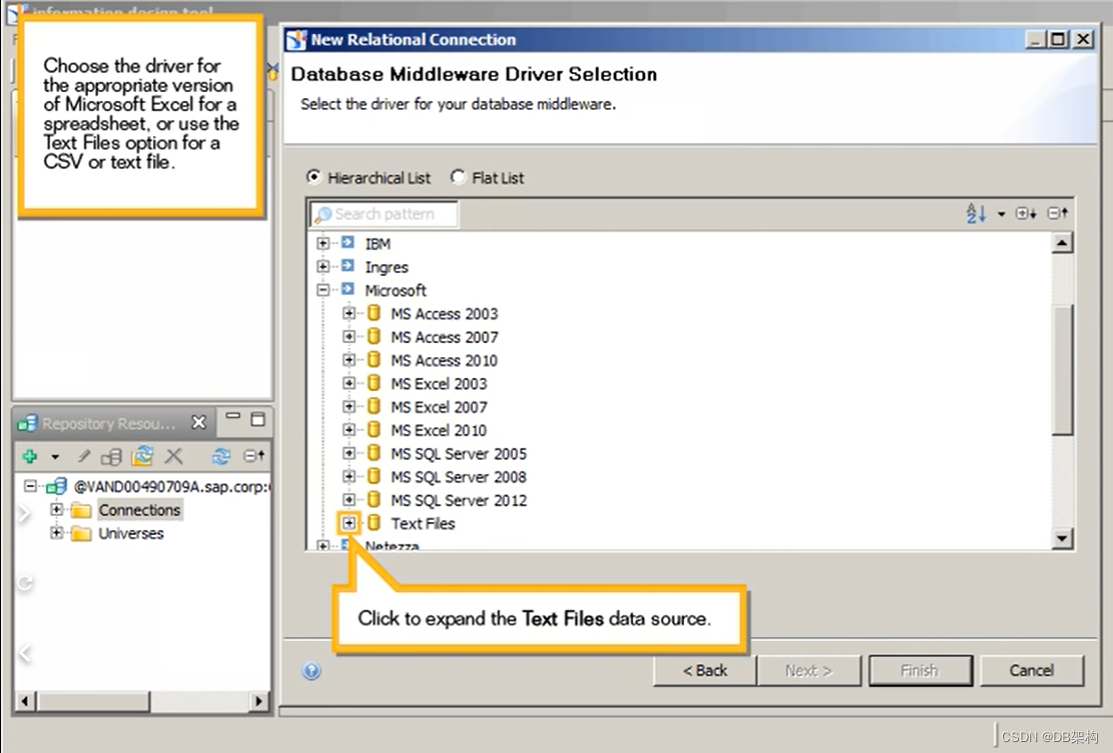Viewport: 1113px width, 753px height.
Task: Click the MS Access 2007 database icon
Action: [x=374, y=336]
